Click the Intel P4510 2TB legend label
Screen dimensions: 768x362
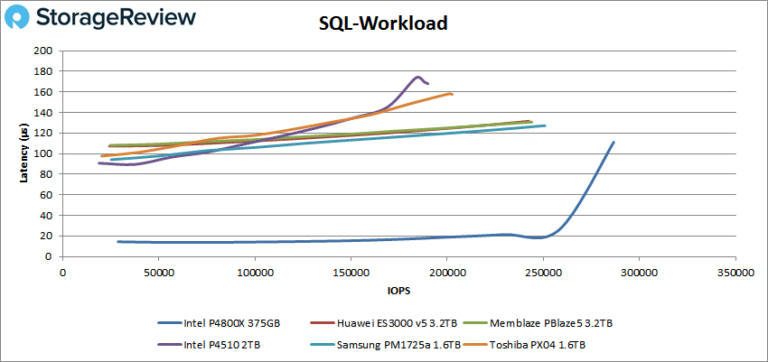coord(222,344)
